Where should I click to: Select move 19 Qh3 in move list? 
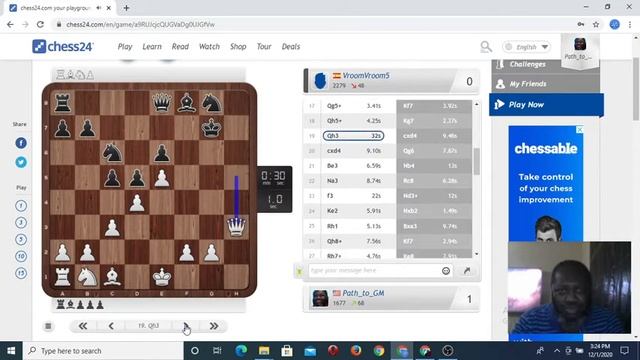pyautogui.click(x=353, y=136)
